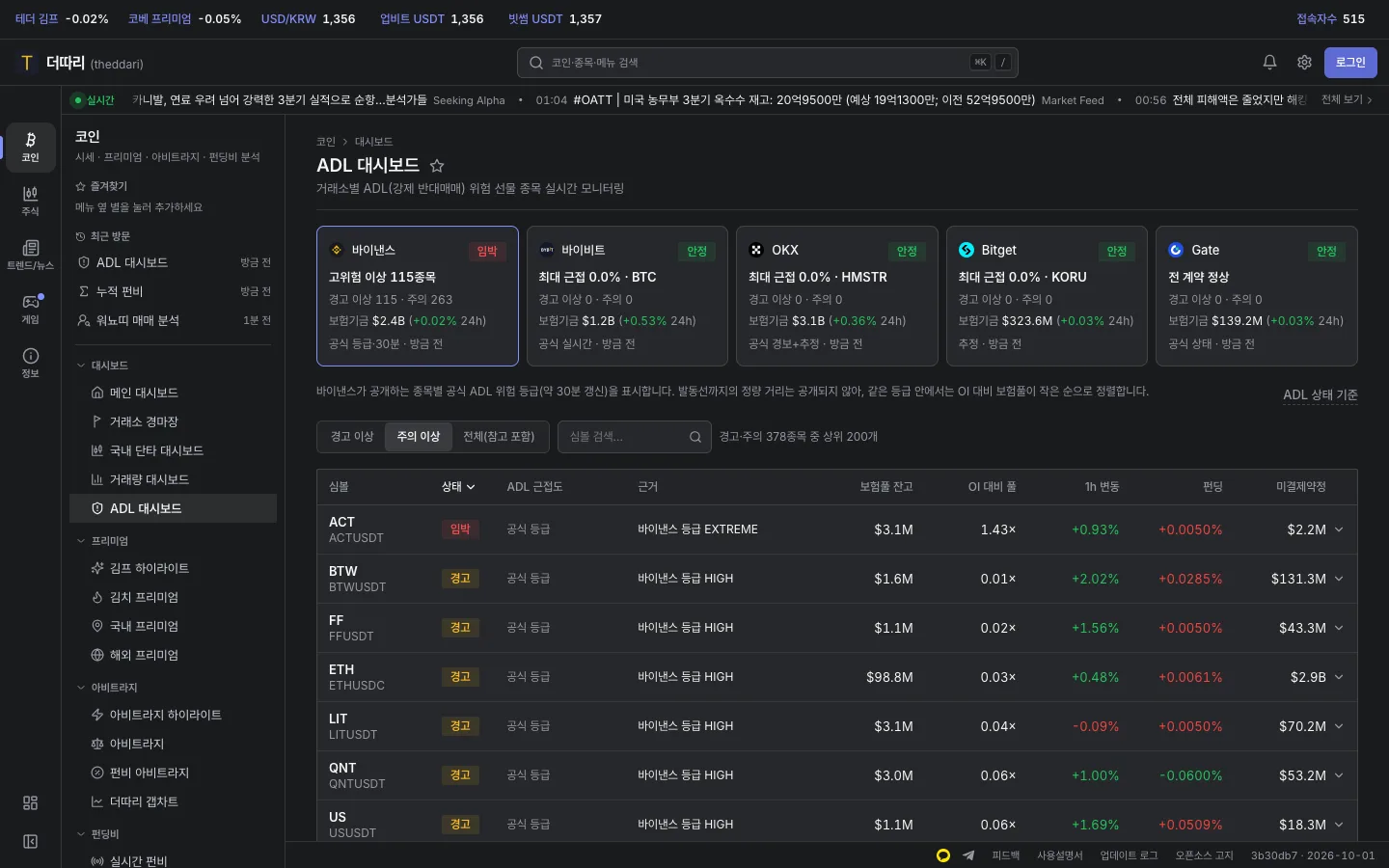The width and height of the screenshot is (1389, 868).
Task: Open recent visit 누적 펀비
Action: pos(174,291)
